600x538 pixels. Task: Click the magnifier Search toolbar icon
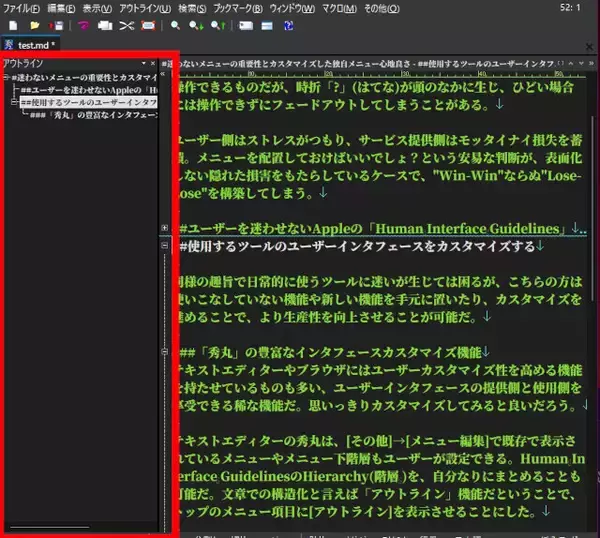(x=176, y=23)
